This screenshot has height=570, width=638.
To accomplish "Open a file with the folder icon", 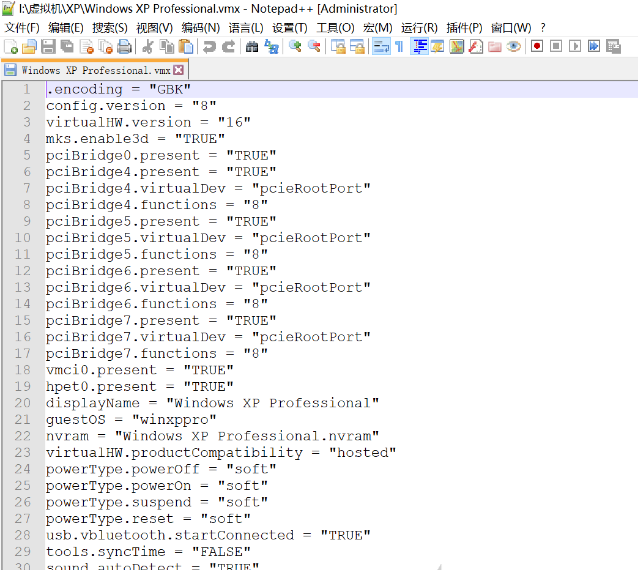I will [x=29, y=46].
